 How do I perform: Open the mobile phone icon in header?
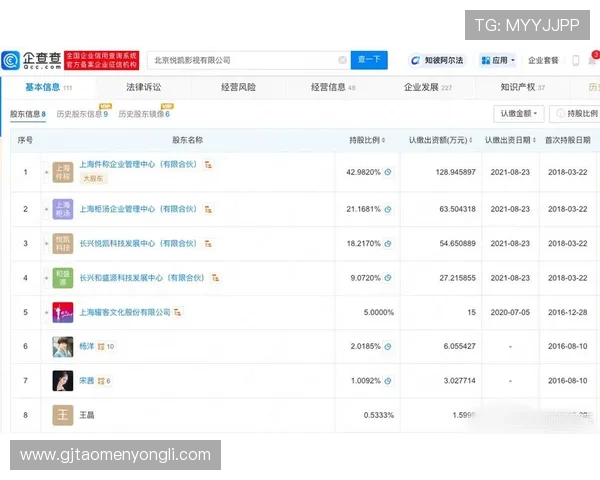[575, 60]
